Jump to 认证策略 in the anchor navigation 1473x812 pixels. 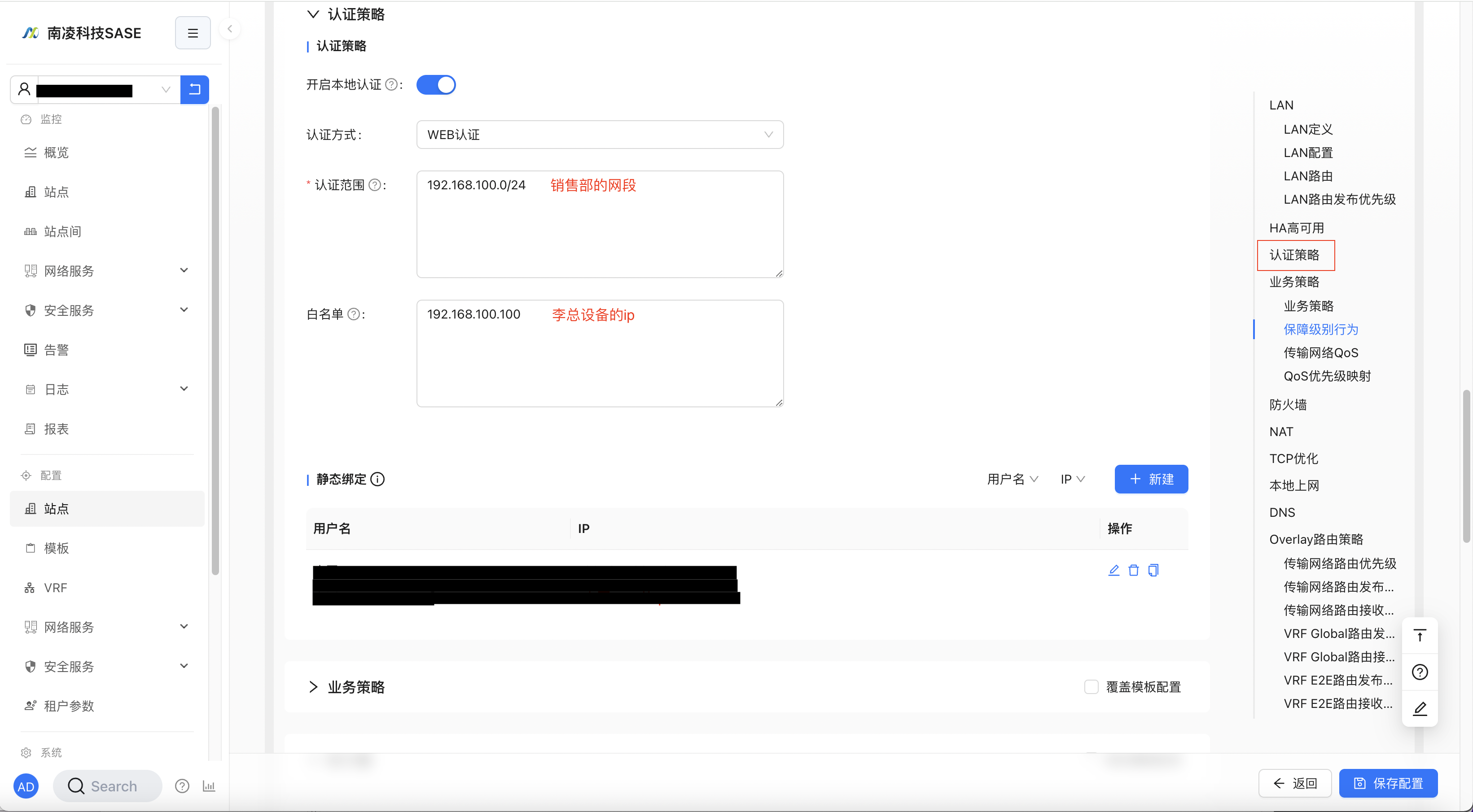pos(1294,255)
